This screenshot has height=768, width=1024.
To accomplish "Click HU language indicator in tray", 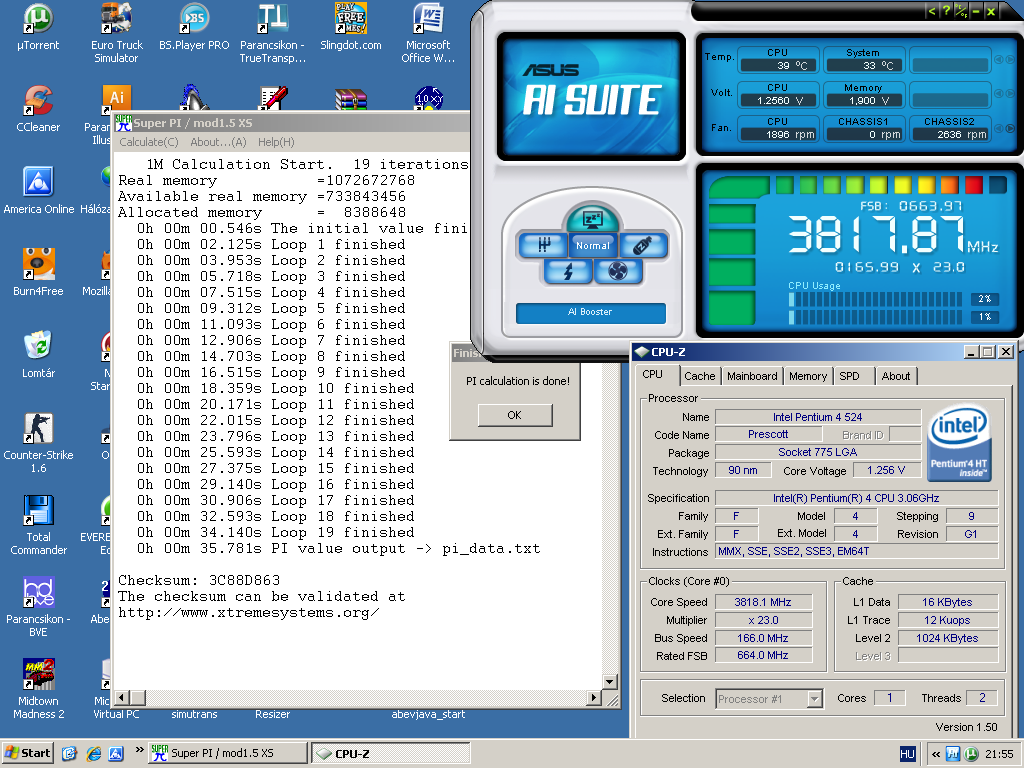I will tap(907, 754).
